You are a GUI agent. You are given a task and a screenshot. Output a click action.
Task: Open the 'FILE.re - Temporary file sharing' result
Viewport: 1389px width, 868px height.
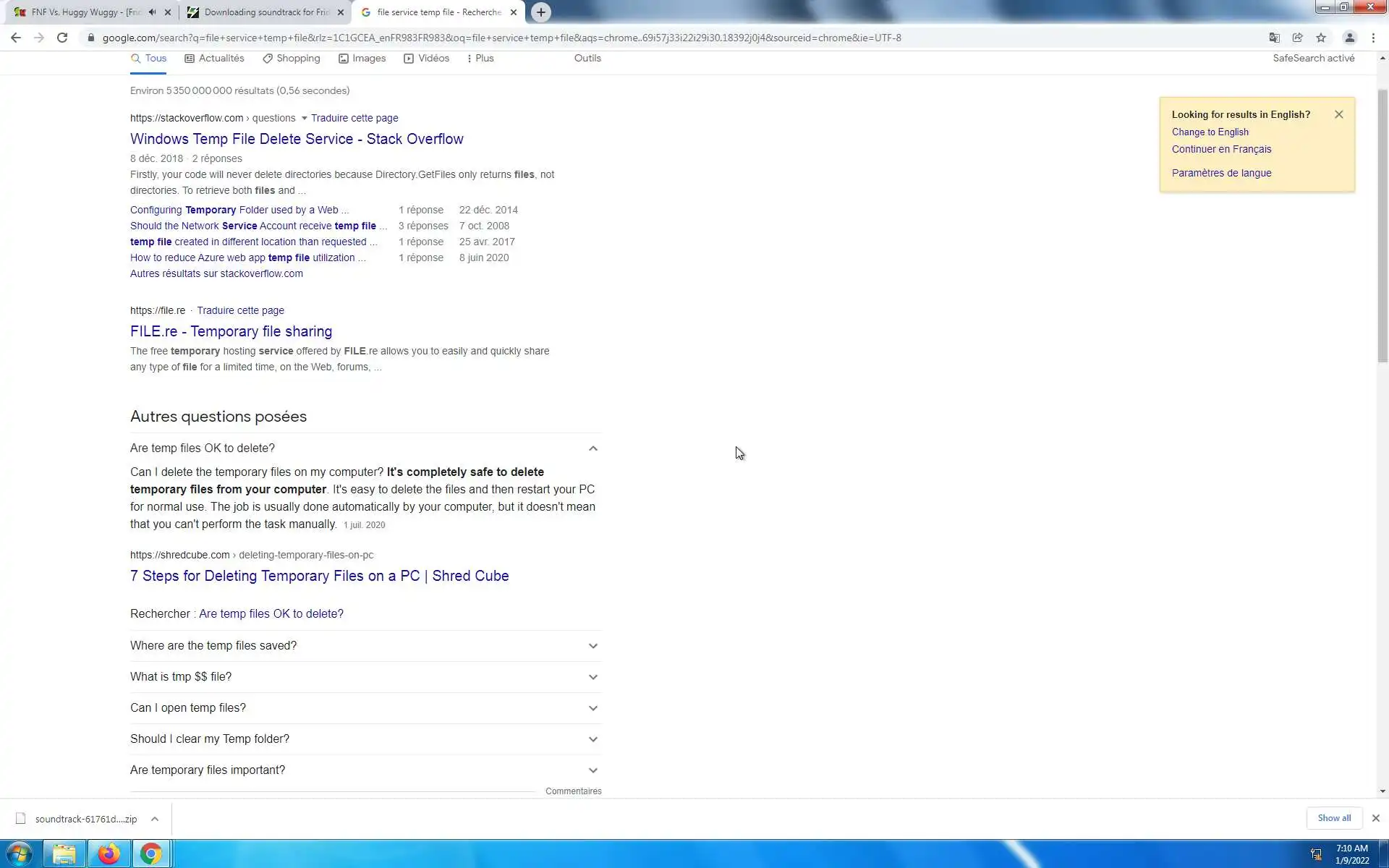pyautogui.click(x=231, y=331)
